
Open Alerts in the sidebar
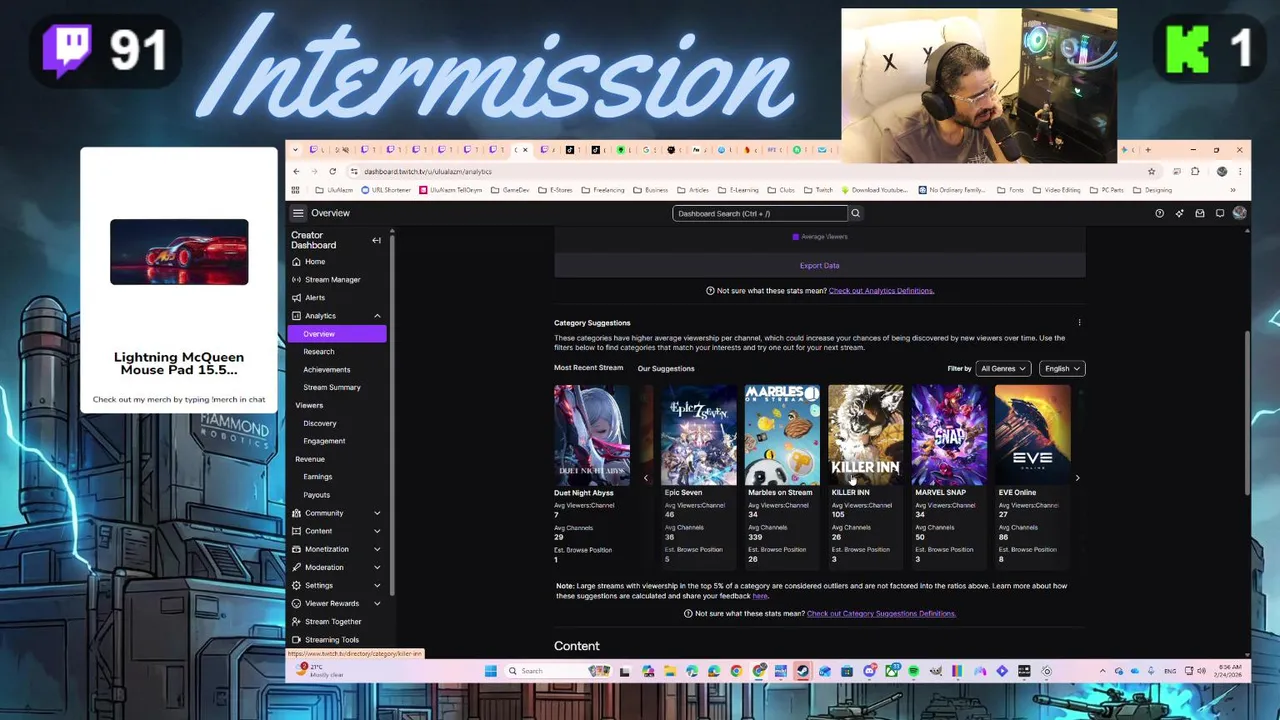315,298
